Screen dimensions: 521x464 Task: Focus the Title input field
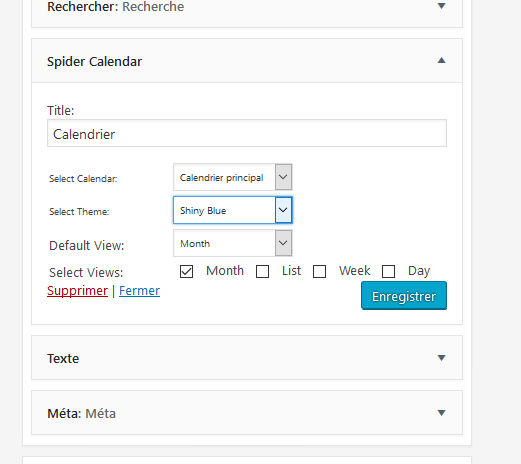pos(247,133)
